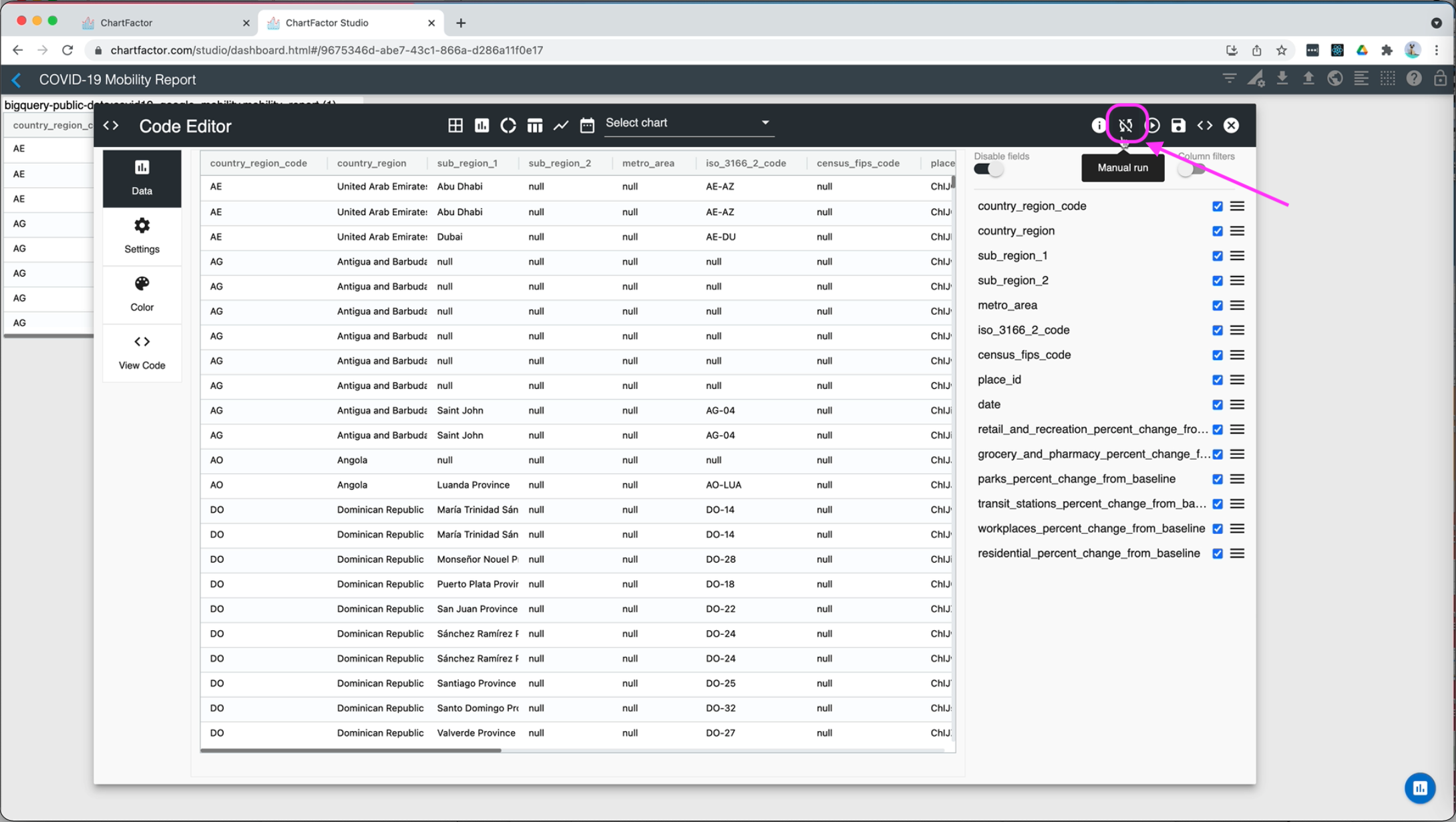The width and height of the screenshot is (1456, 822).
Task: Click the bar chart icon in editor toolbar
Action: pos(482,125)
